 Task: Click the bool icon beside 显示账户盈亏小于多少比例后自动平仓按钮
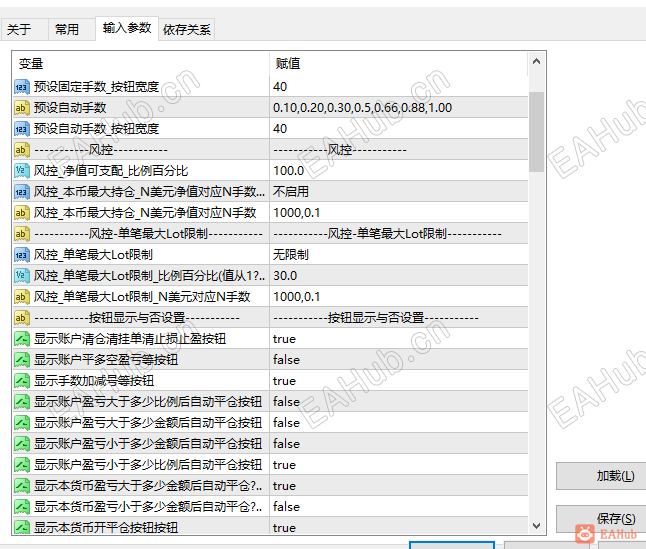[x=21, y=465]
